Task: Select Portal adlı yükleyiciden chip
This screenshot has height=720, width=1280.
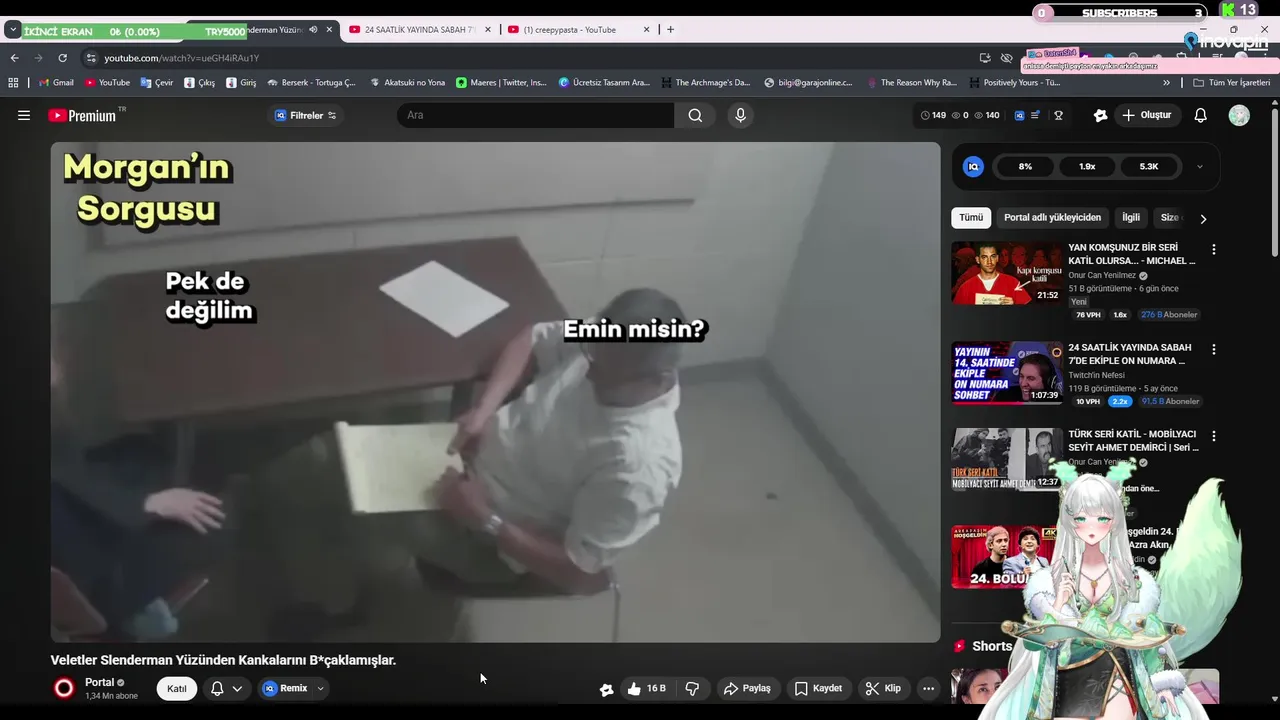Action: 1052,217
